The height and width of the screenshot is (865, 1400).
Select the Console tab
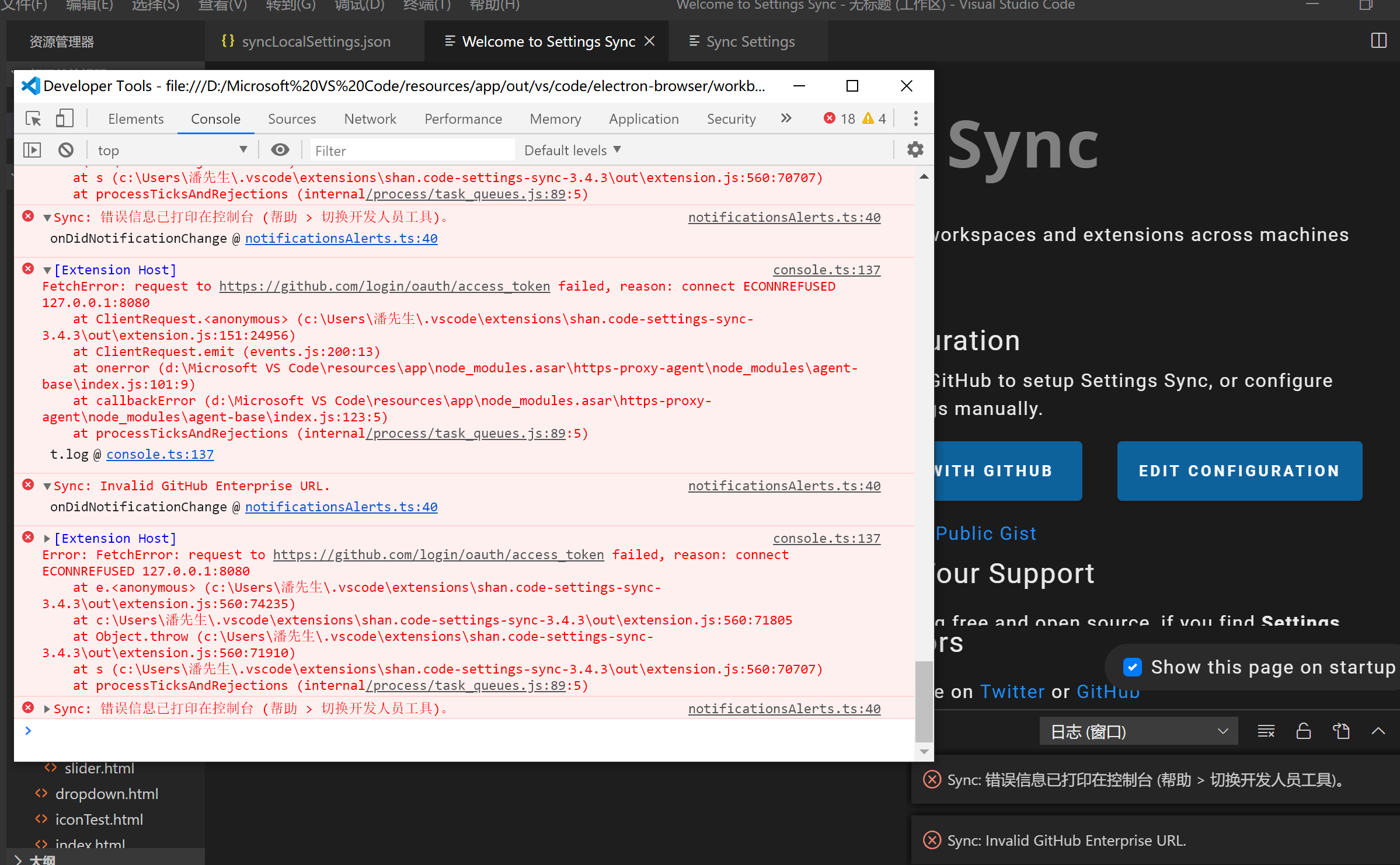215,118
